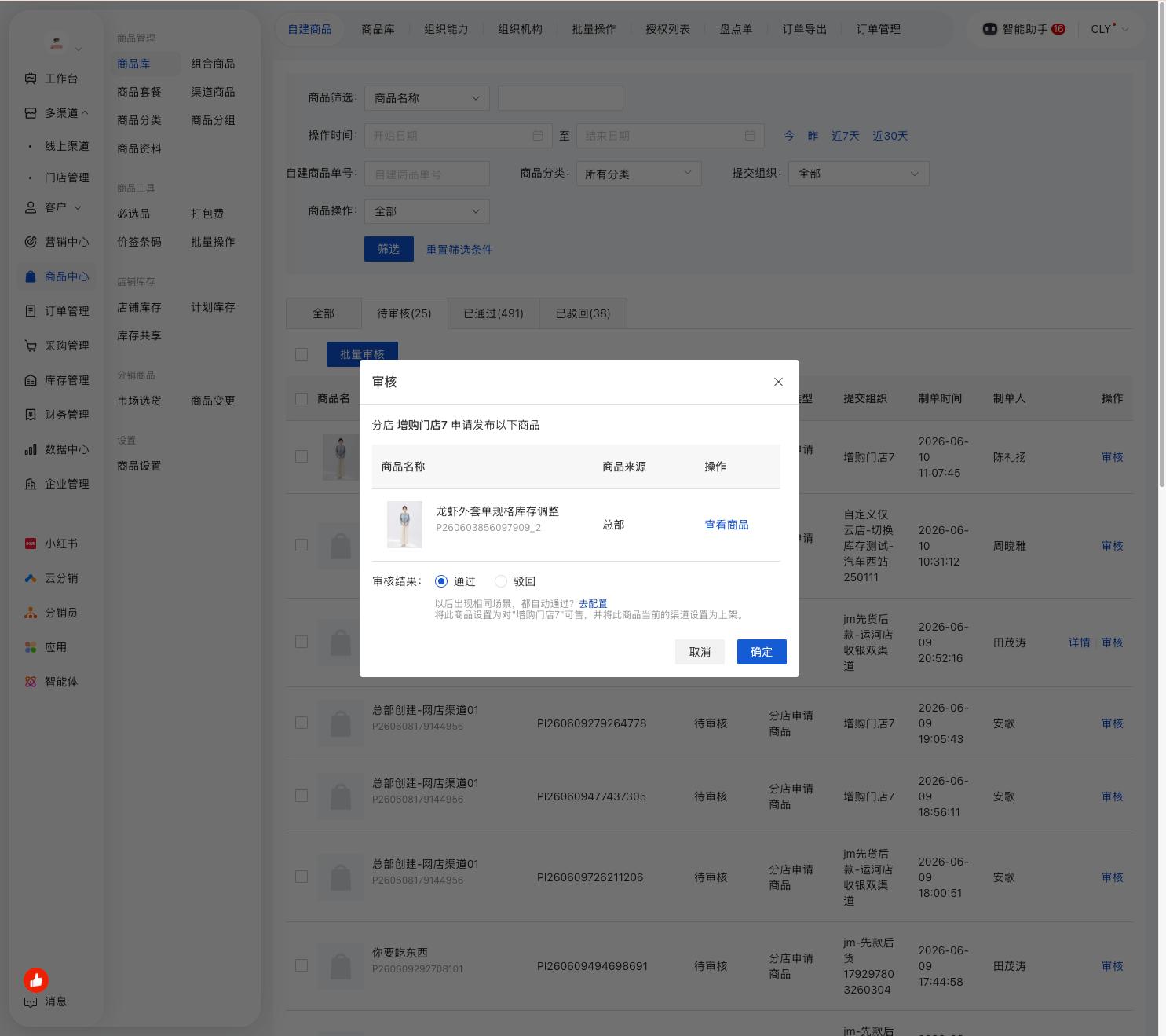Click calendar icon in 结束日期 field
This screenshot has width=1166, height=1036.
750,136
